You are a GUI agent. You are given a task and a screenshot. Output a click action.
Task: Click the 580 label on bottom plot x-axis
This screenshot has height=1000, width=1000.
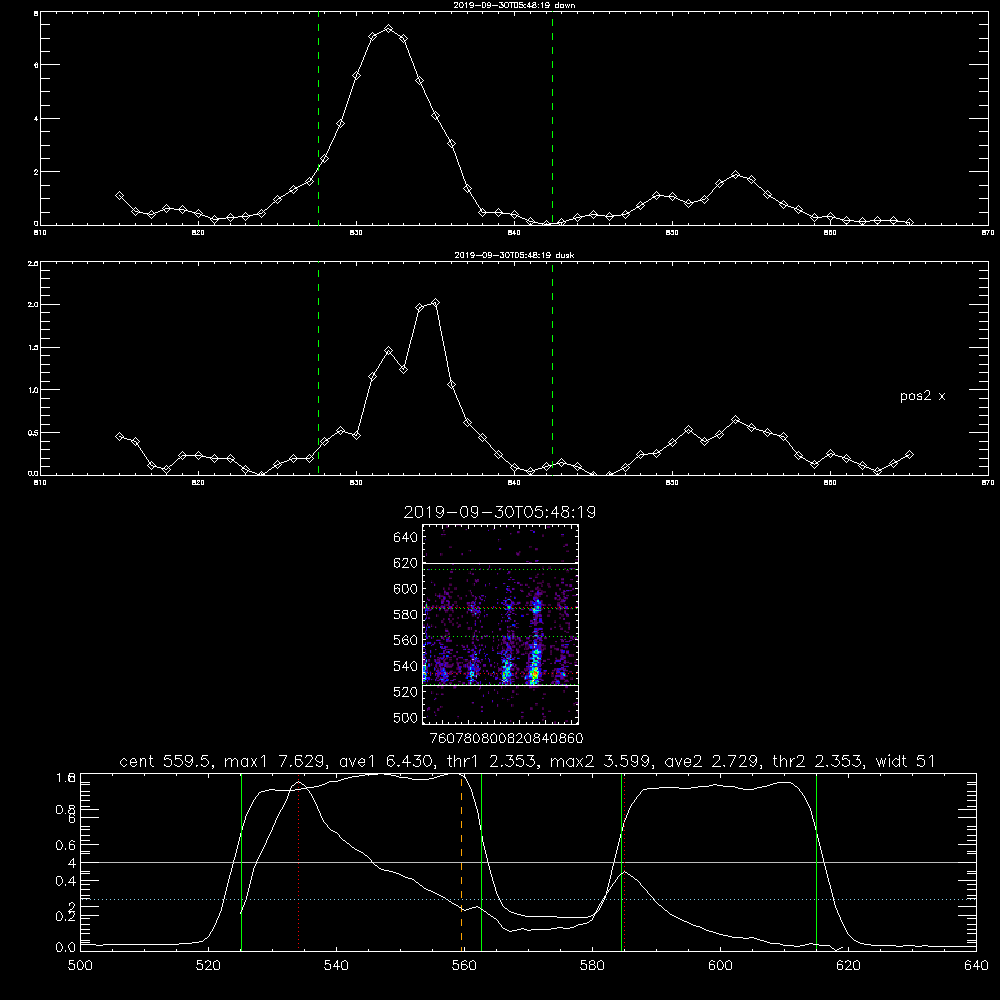pos(592,966)
